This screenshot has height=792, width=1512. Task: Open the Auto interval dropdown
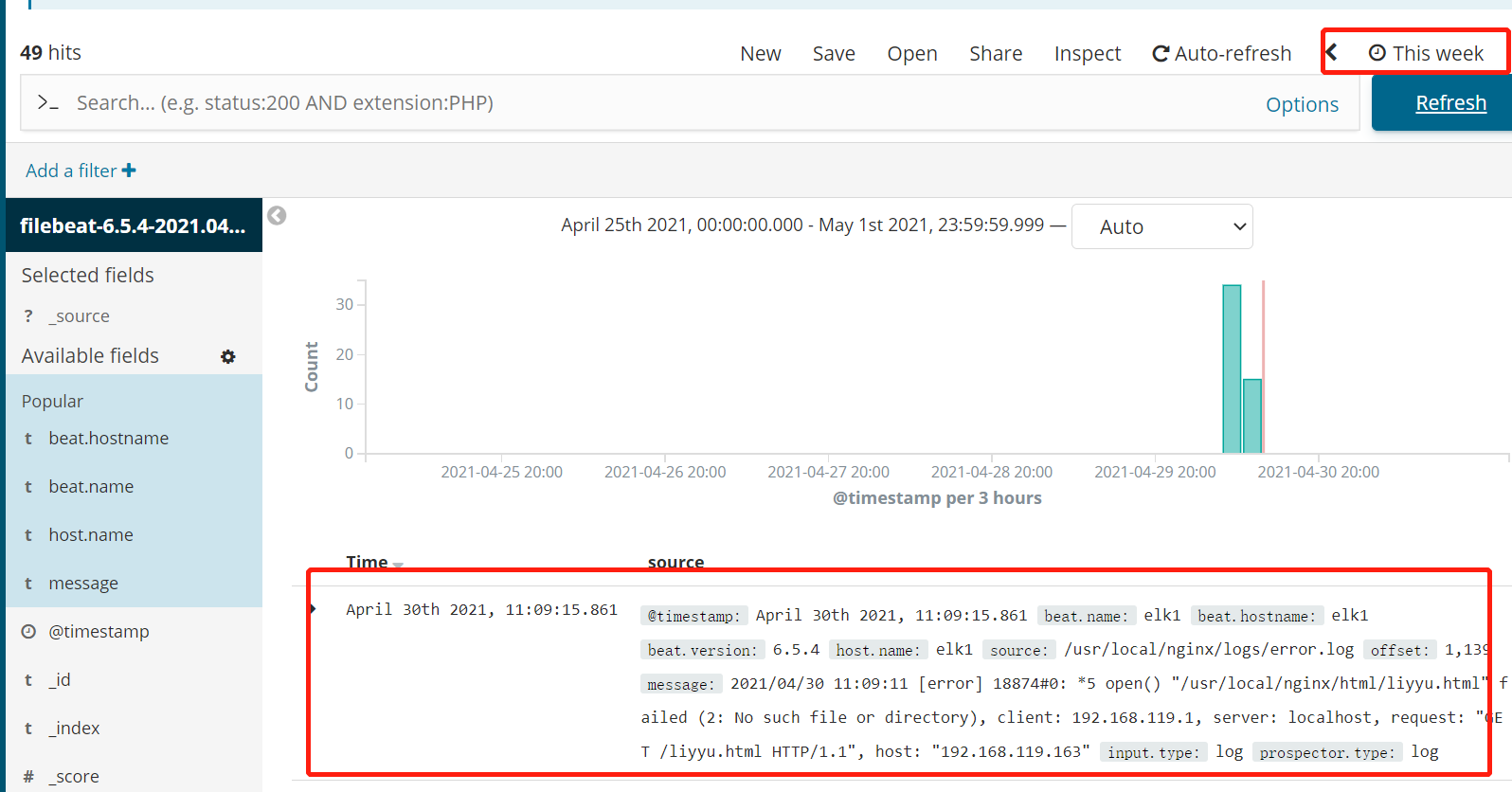1161,226
